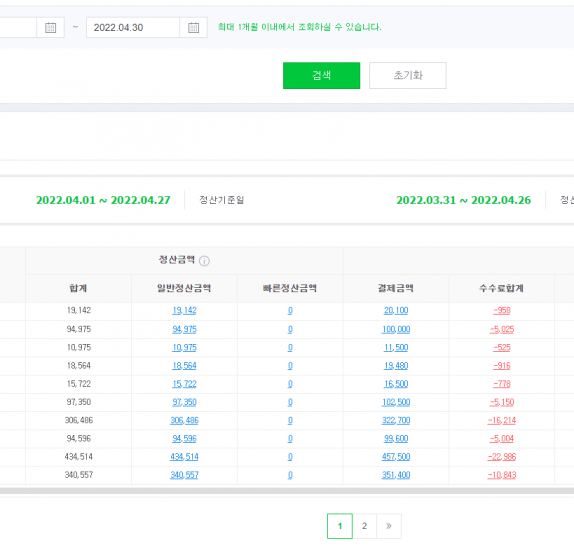Select page 2 in pagination
The height and width of the screenshot is (550, 574).
pyautogui.click(x=364, y=526)
